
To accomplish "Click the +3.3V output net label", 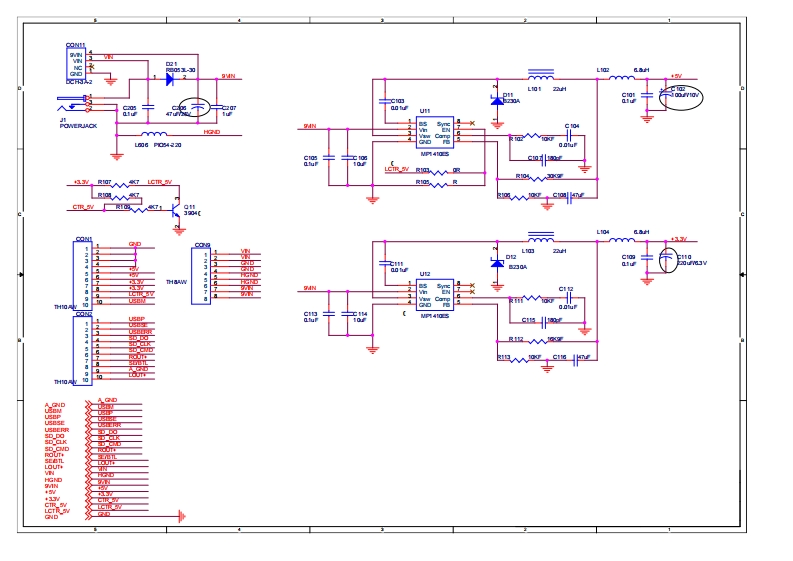I will [677, 239].
